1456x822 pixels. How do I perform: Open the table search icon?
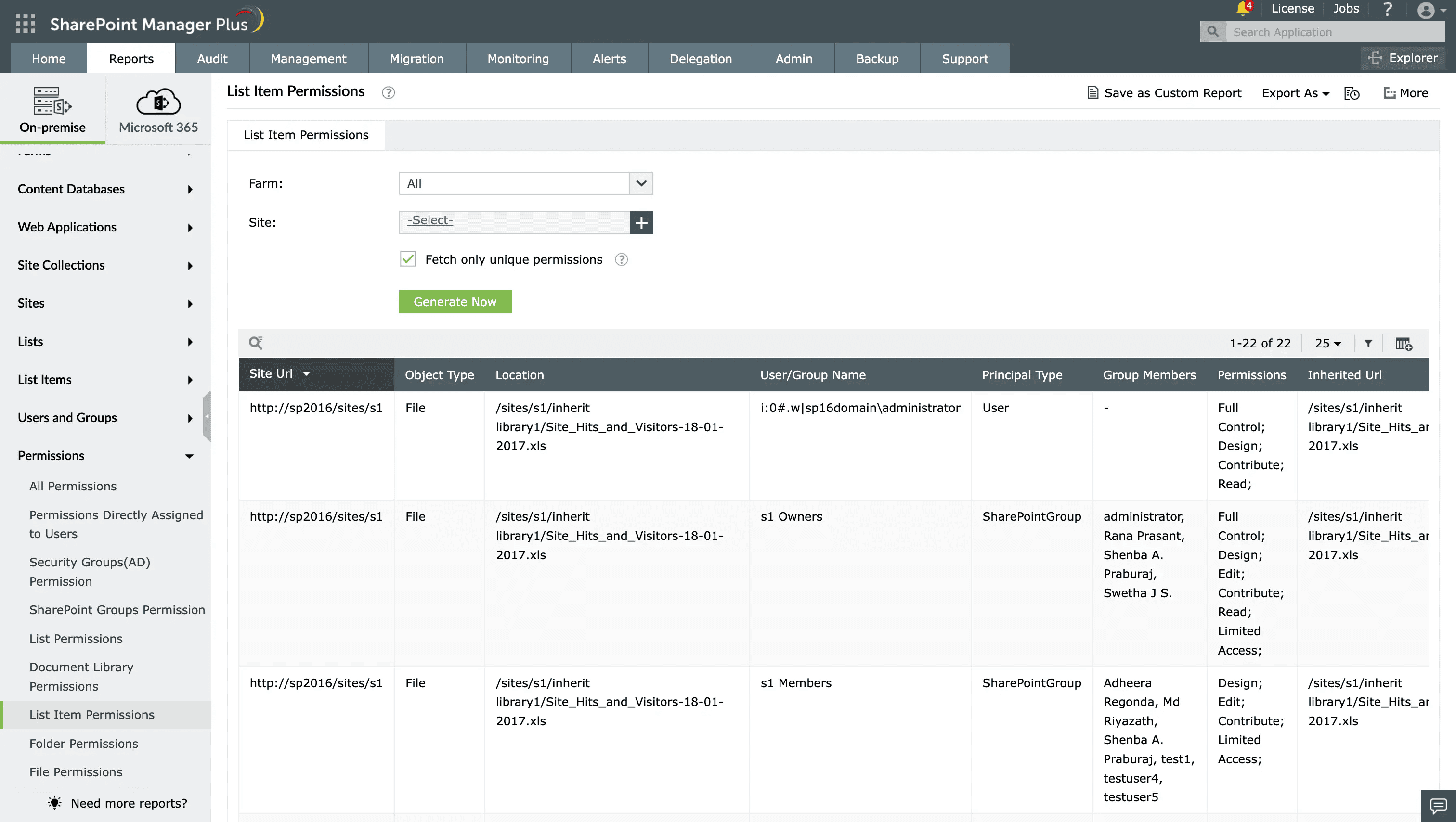tap(256, 343)
